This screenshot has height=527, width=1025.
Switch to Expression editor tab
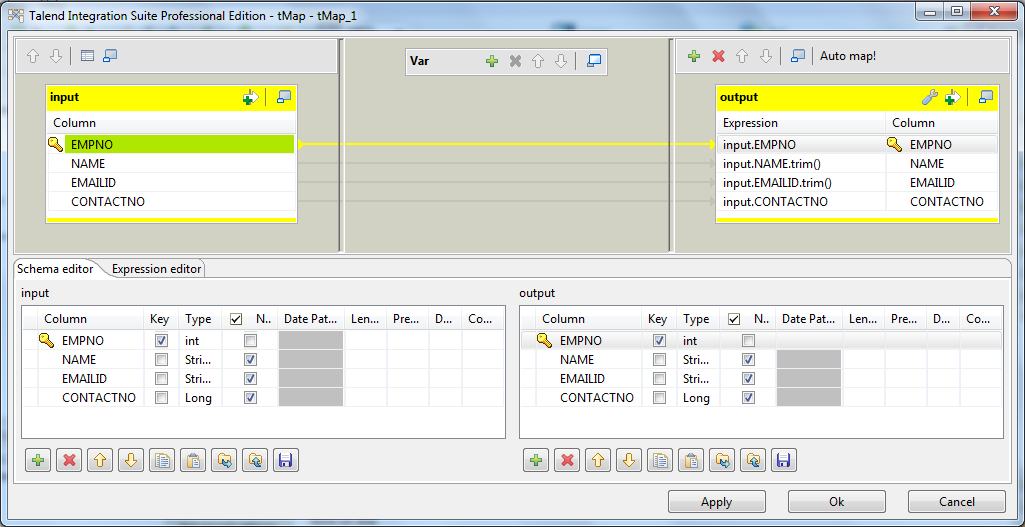(x=156, y=269)
